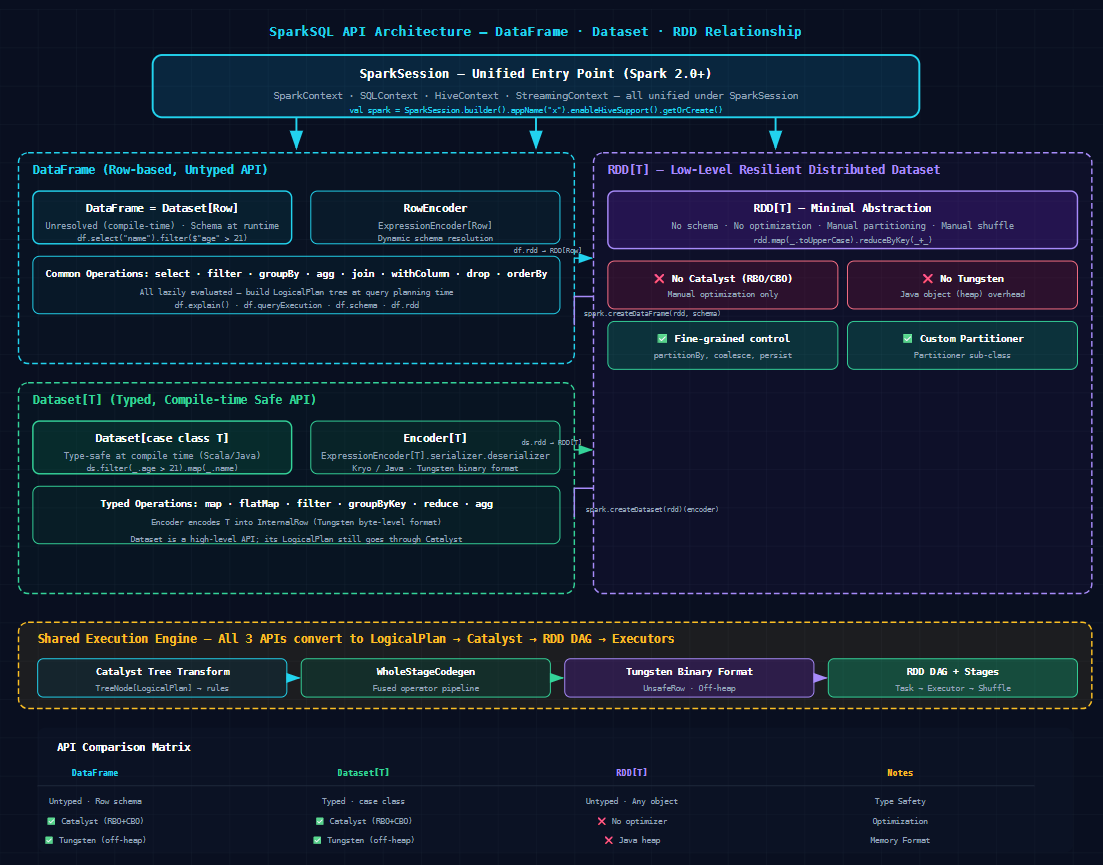The height and width of the screenshot is (865, 1103).
Task: Click the green check beside Custom Partitioner
Action: pos(907,338)
